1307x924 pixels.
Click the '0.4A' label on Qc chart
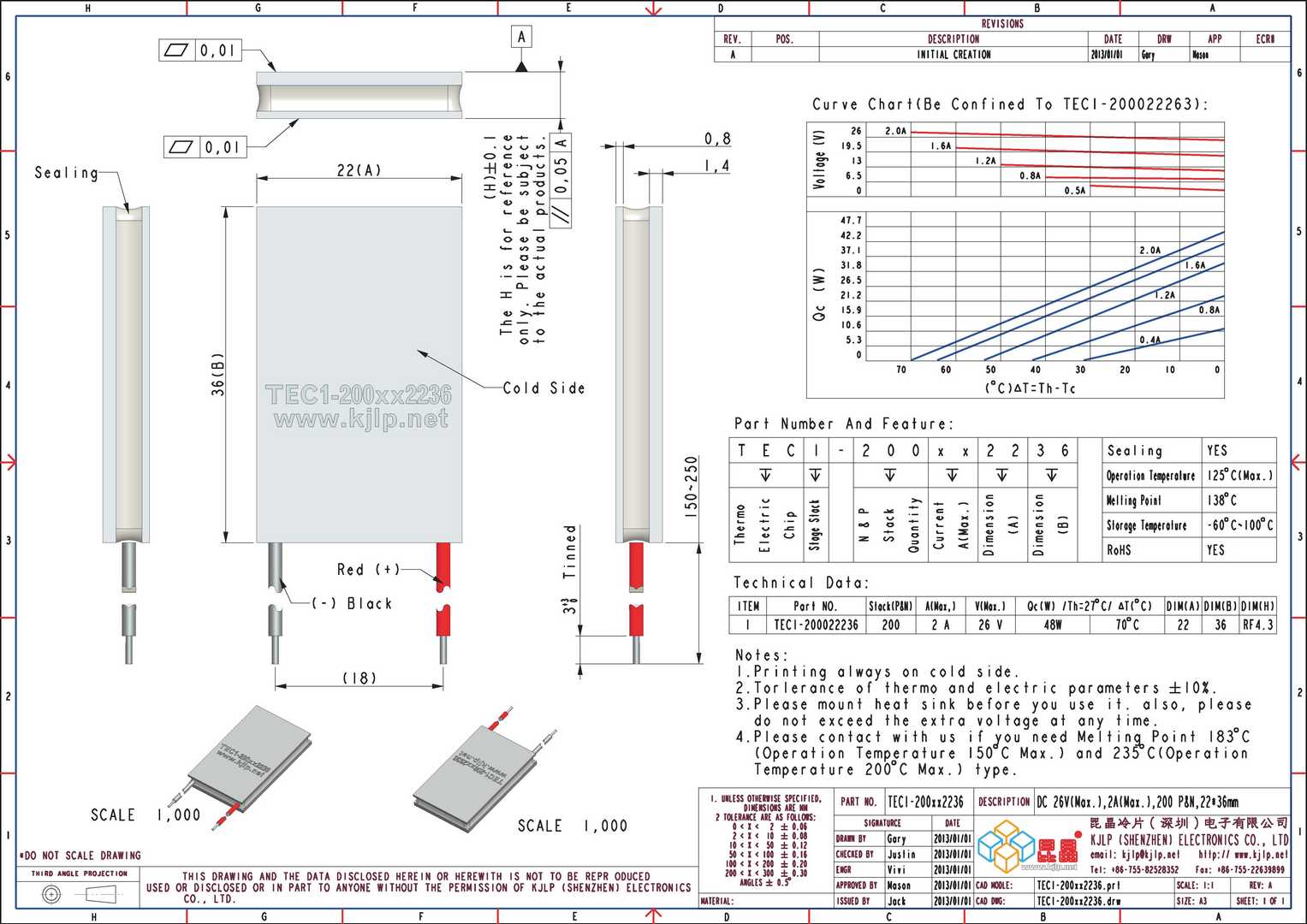pyautogui.click(x=1150, y=340)
